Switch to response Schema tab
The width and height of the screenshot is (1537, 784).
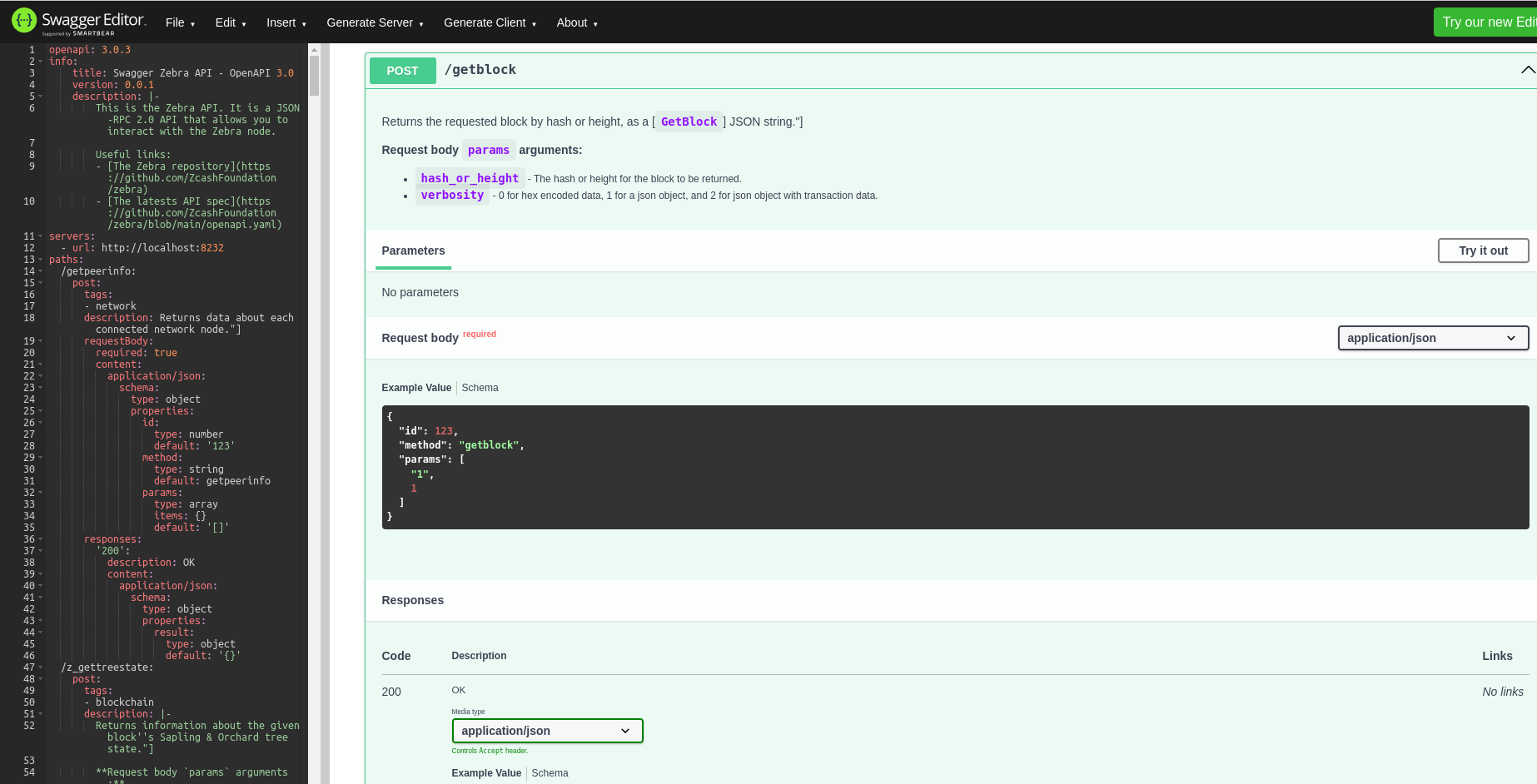pyautogui.click(x=550, y=773)
